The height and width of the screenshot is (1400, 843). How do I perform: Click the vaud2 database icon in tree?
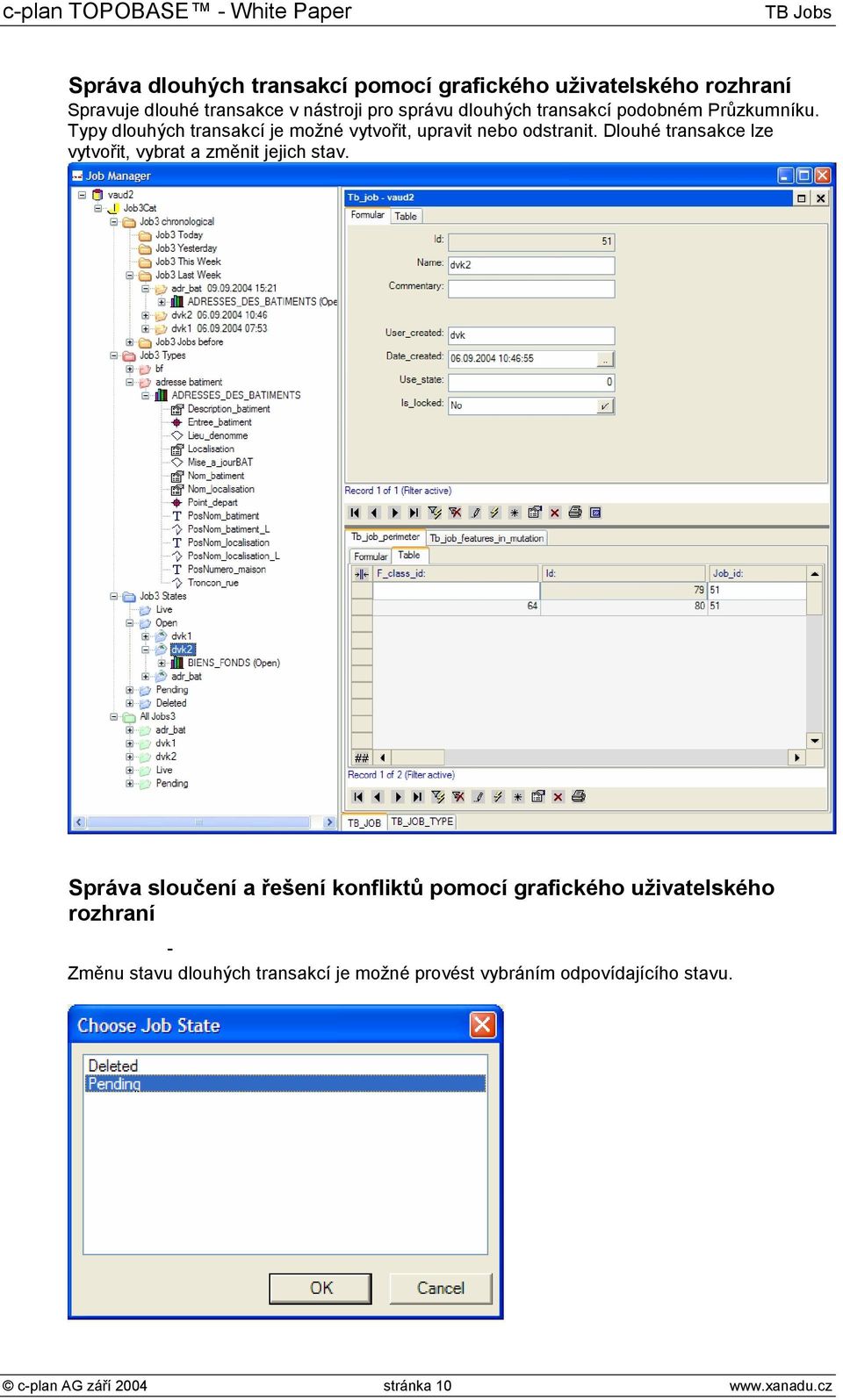point(98,195)
